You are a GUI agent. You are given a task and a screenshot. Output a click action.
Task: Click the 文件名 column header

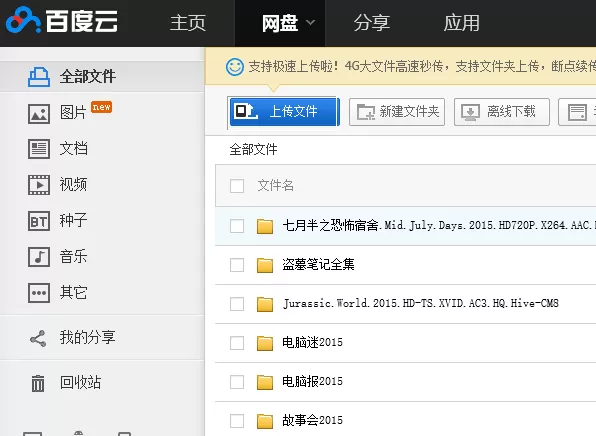276,185
